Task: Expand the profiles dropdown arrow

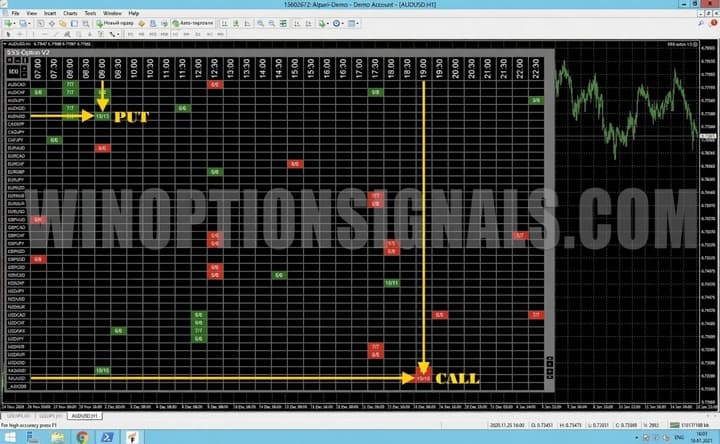Action: pyautogui.click(x=29, y=23)
